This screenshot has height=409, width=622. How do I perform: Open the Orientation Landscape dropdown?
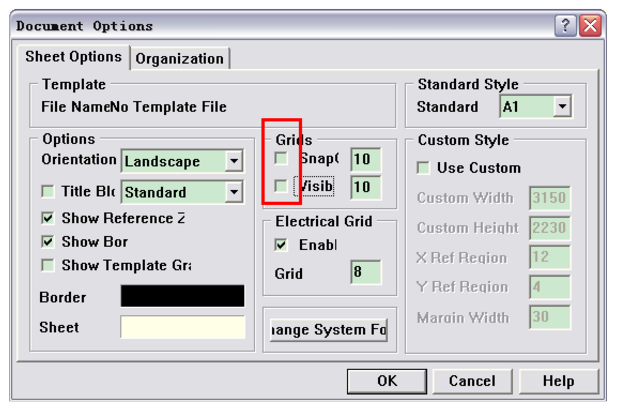pos(233,161)
